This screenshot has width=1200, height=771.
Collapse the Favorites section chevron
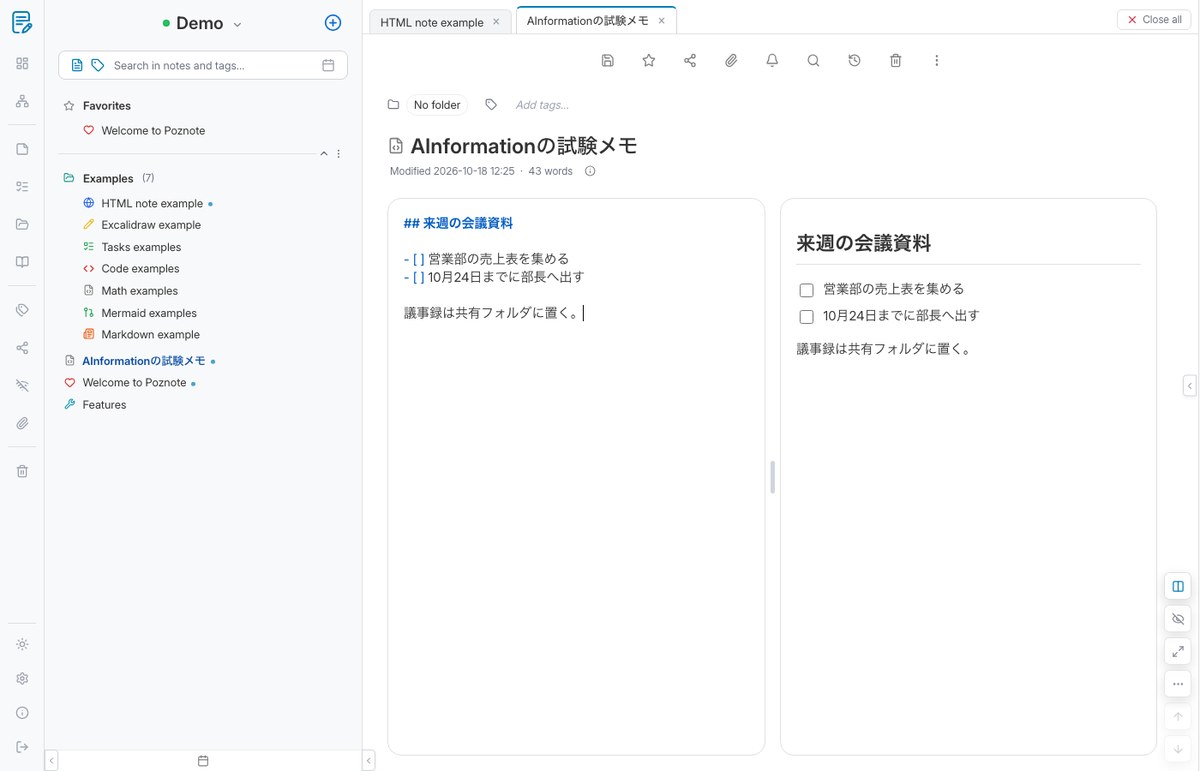(x=323, y=154)
